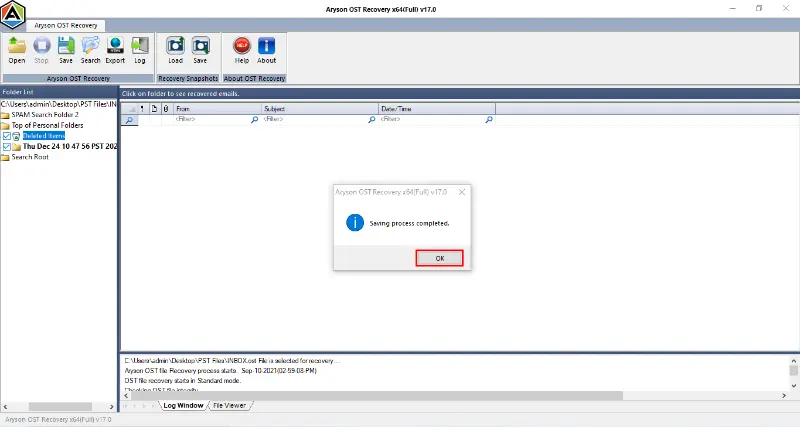Image resolution: width=800 pixels, height=427 pixels.
Task: Click the Saving process completed message text
Action: [409, 223]
